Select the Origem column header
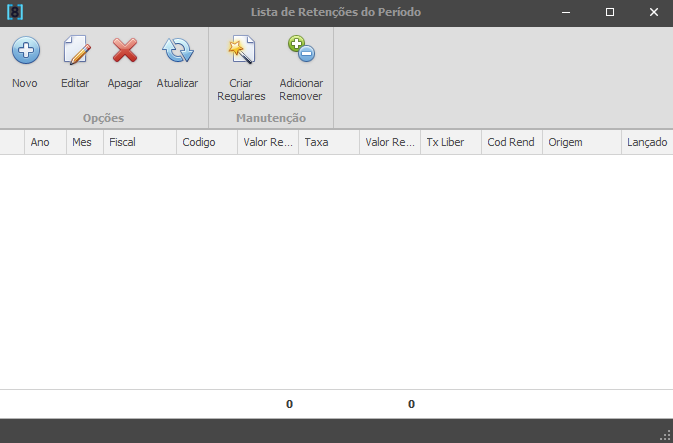 580,143
